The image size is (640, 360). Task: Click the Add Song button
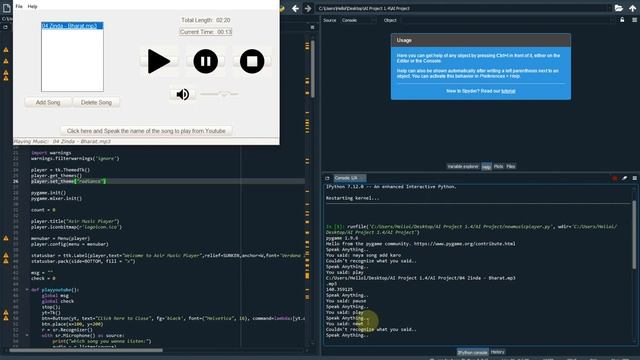(x=48, y=102)
